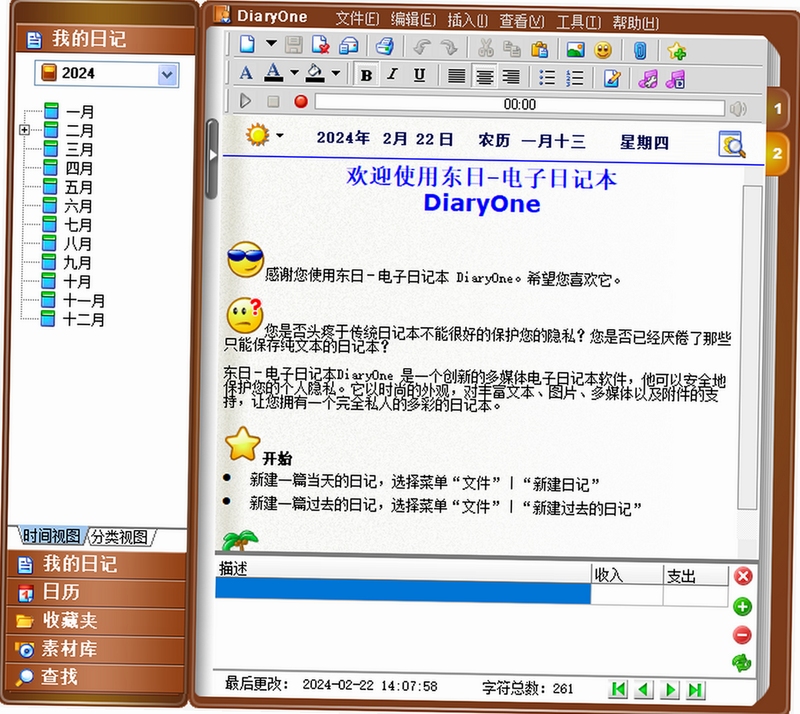Click the magnifier search page icon
800x714 pixels.
732,144
